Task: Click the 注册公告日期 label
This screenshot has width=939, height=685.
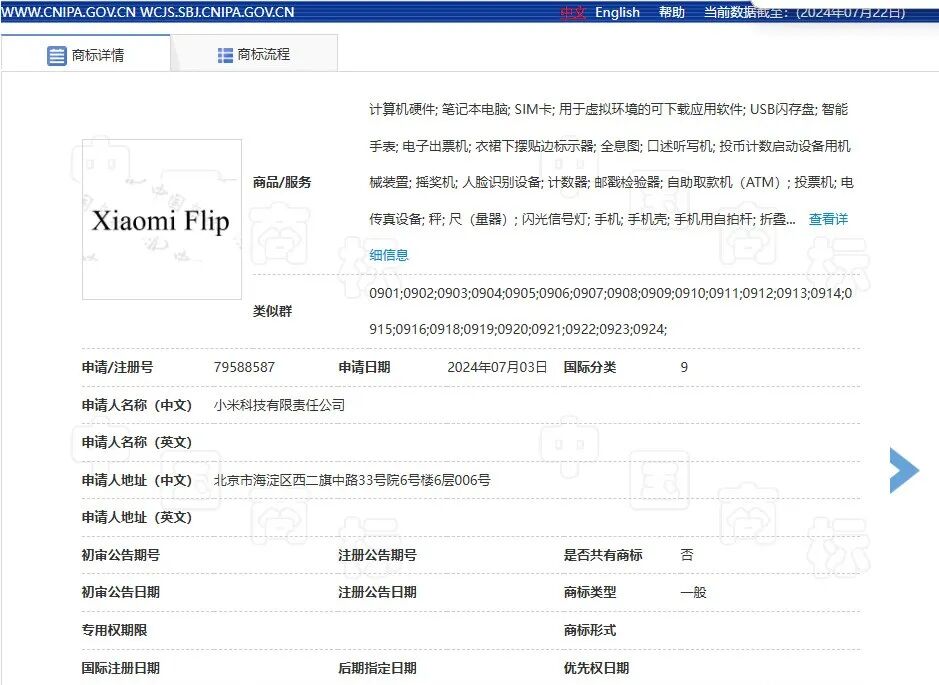Action: (377, 592)
